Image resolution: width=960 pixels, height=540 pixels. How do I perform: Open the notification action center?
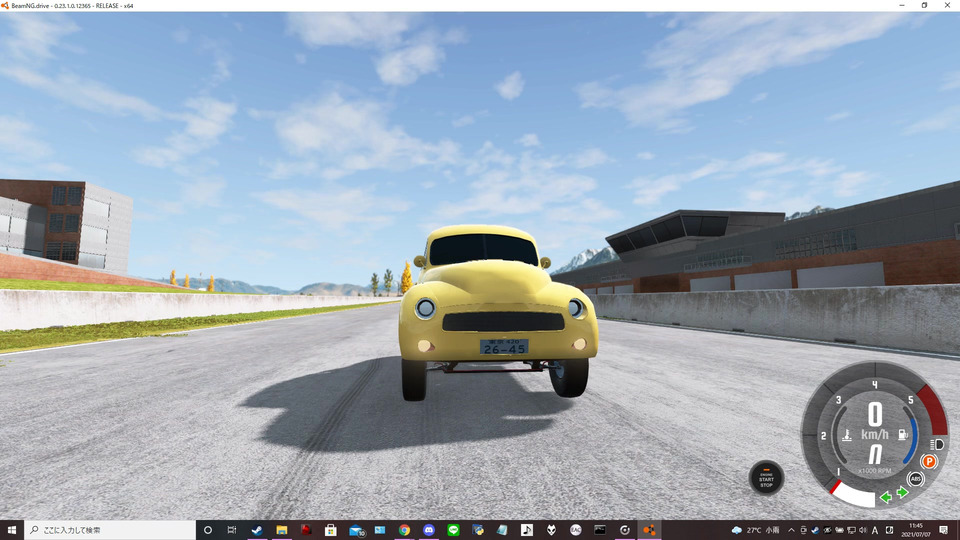(943, 530)
